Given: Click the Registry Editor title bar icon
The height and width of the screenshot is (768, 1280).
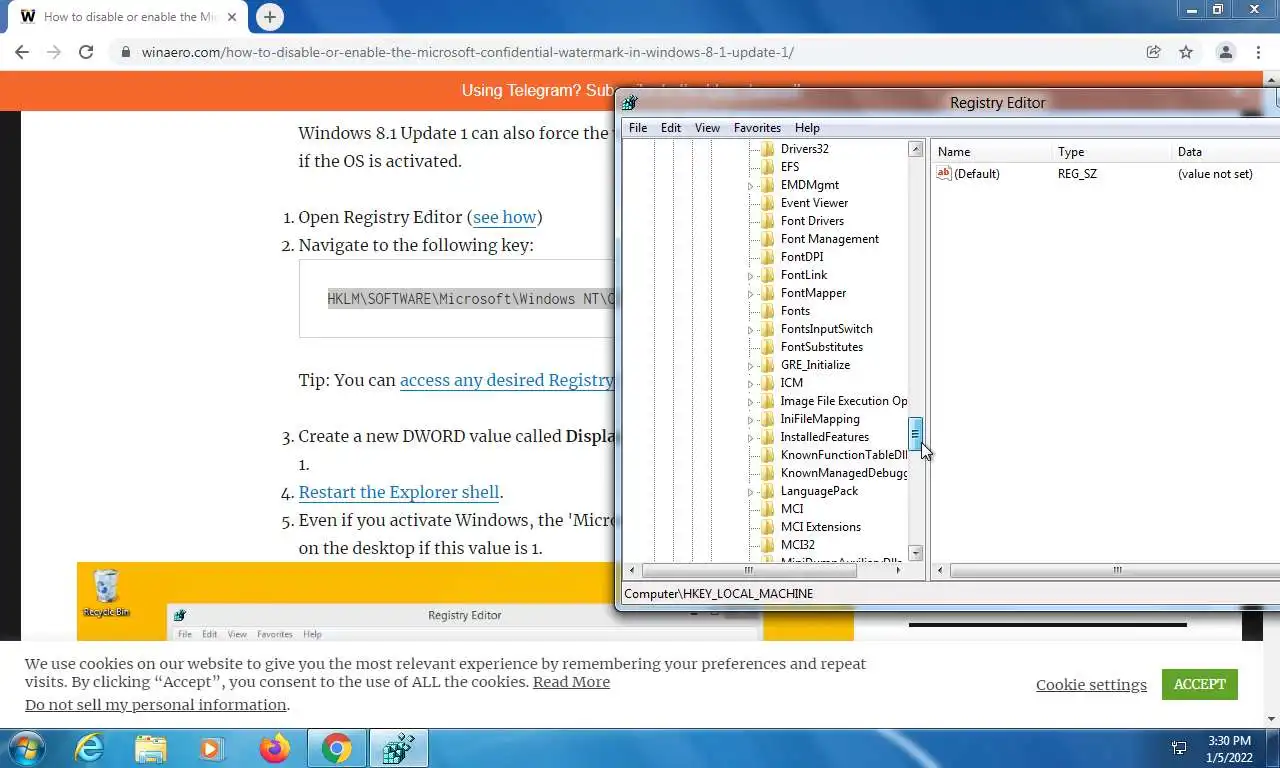Looking at the screenshot, I should click(629, 102).
